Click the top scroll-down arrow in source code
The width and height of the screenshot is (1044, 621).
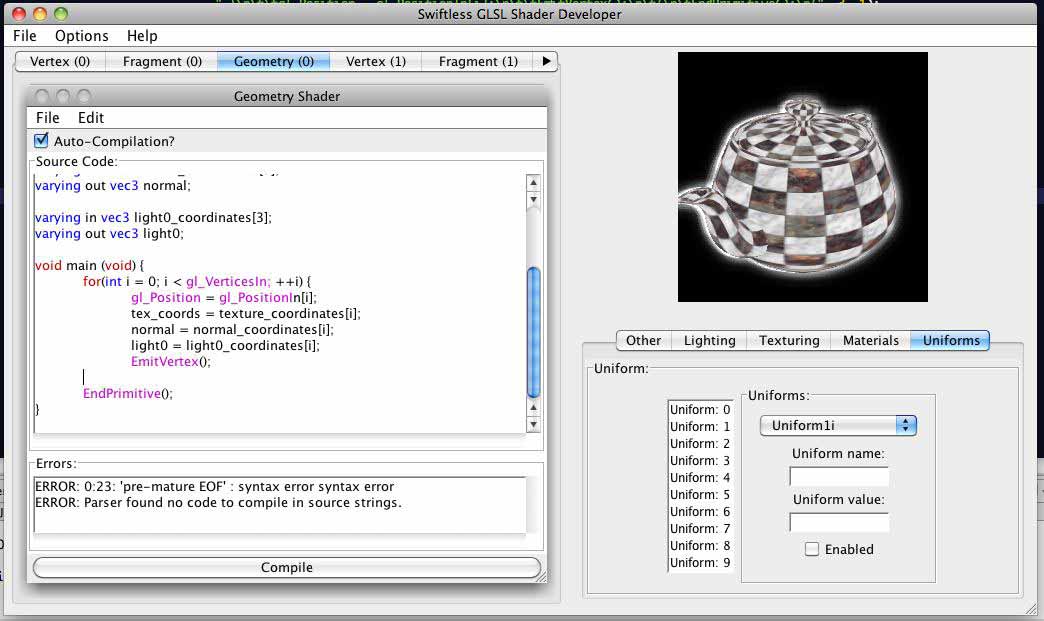click(533, 200)
